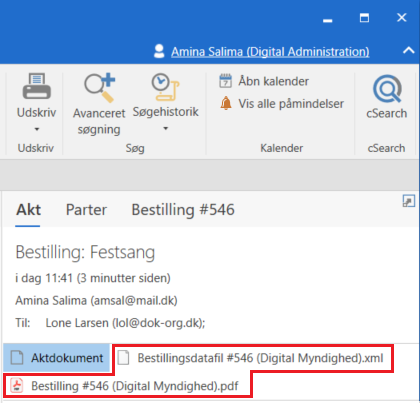Viewport: 420px width, 403px height.
Task: Pop out the preview pane icon
Action: pyautogui.click(x=409, y=201)
